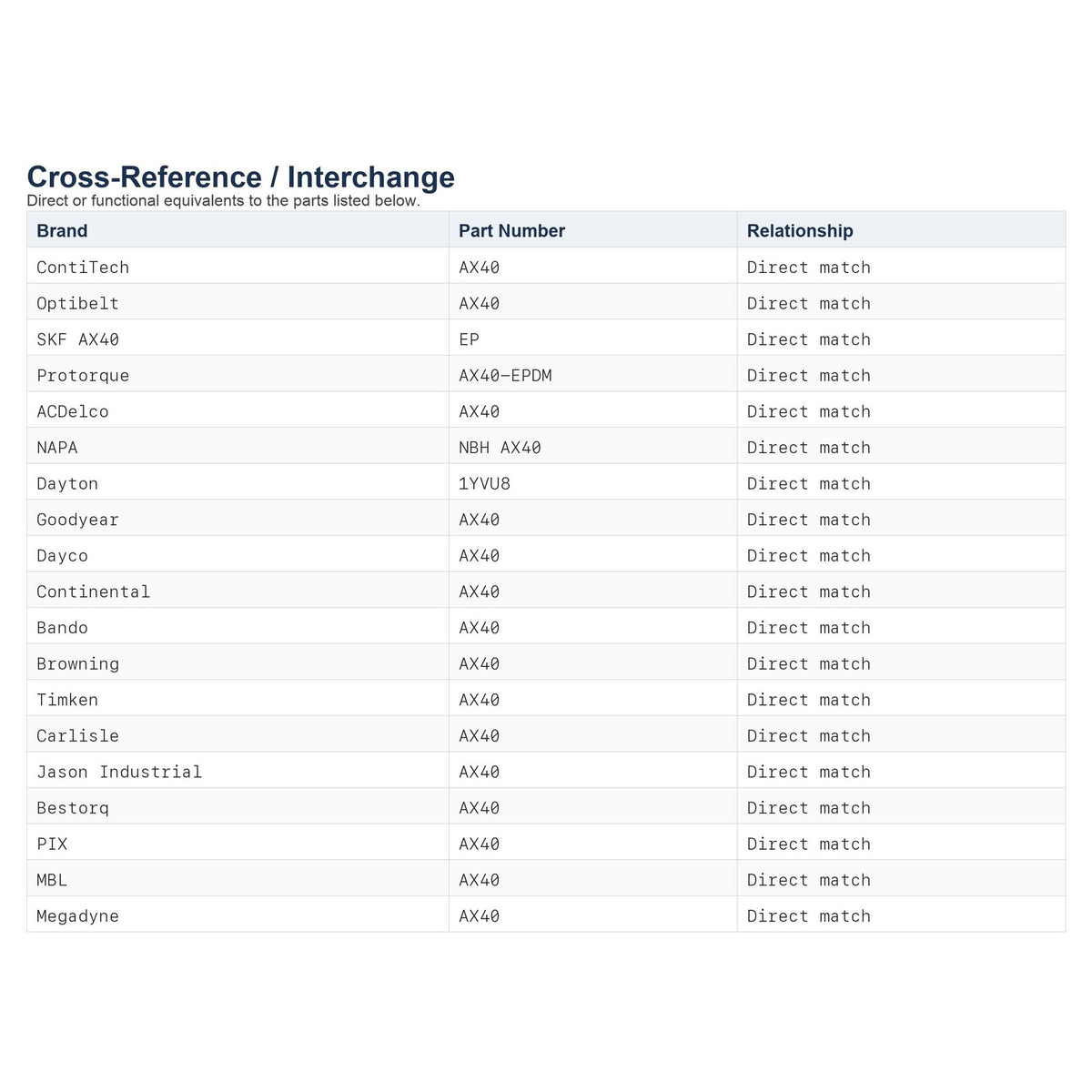Select the AX40-EPDM part number
Screen dimensions: 1092x1092
click(505, 376)
